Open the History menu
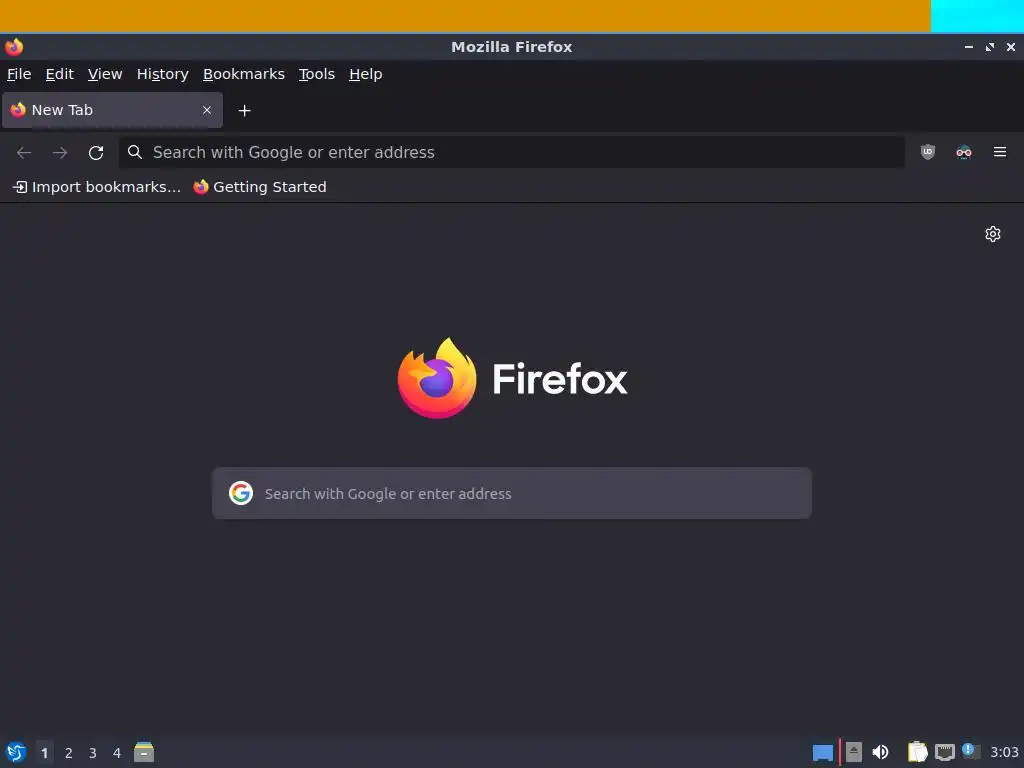1024x768 pixels. tap(163, 74)
